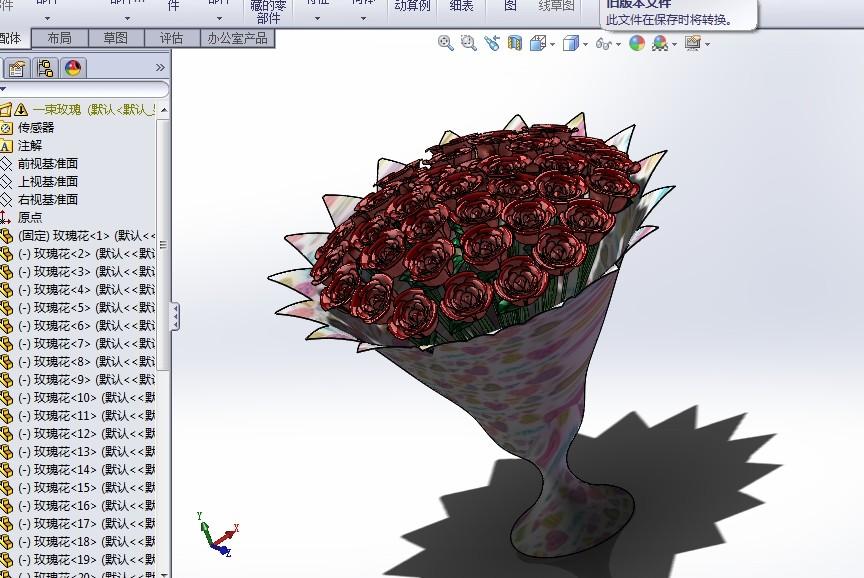Select the 玫瑰花<3> component
The height and width of the screenshot is (578, 864).
pos(87,272)
